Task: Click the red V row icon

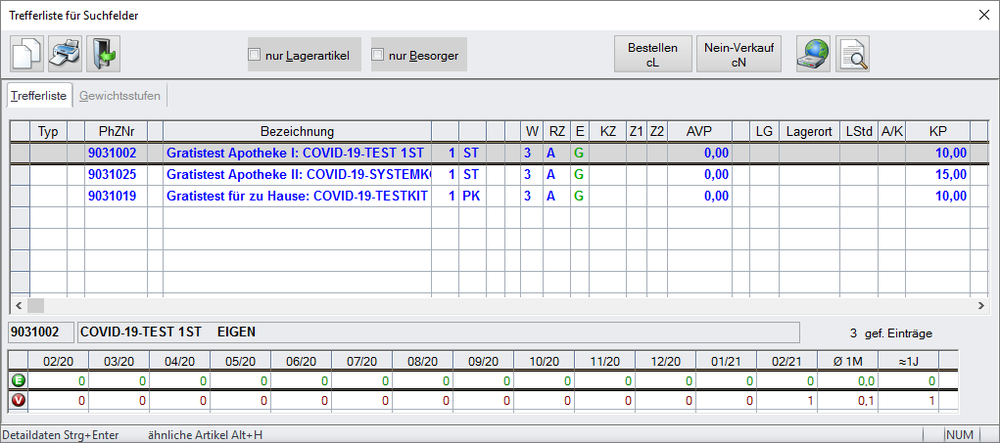Action: 18,400
